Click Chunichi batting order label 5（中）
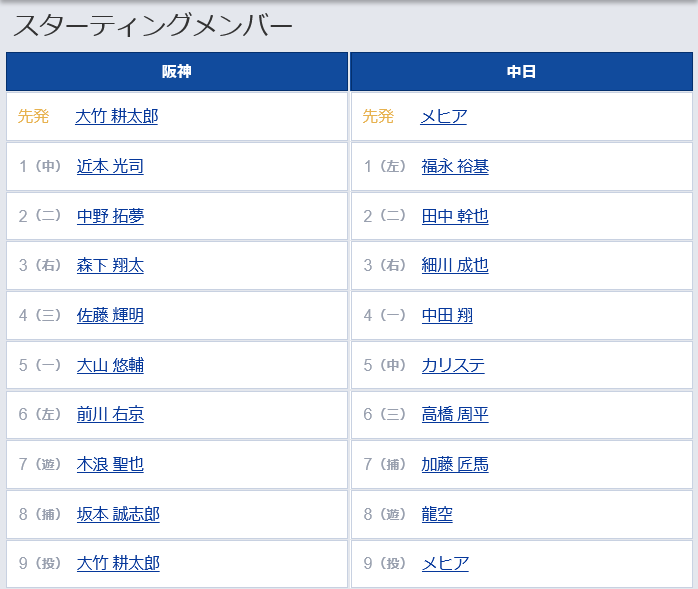The width and height of the screenshot is (698, 589). pyautogui.click(x=385, y=365)
